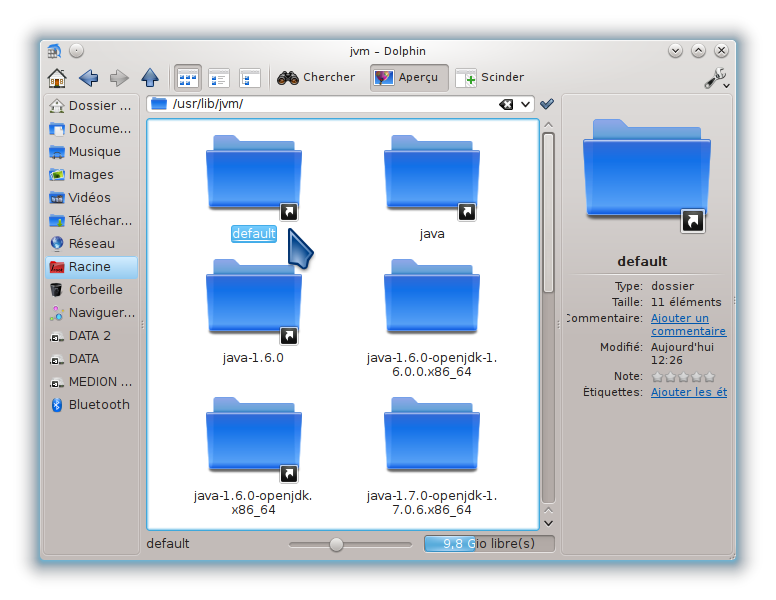Click the scrollbar up arrow near the bottom
Screen dimensions: 776x600
548,510
